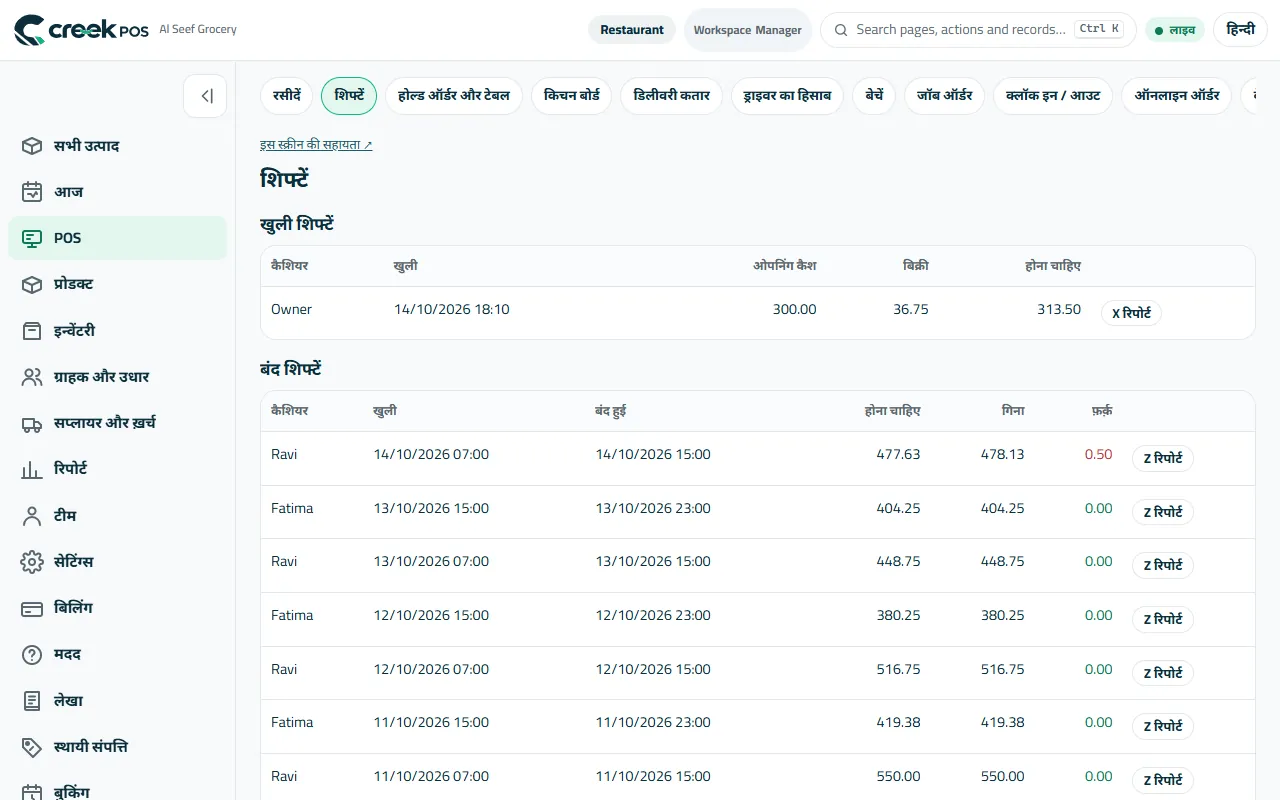Image resolution: width=1280 pixels, height=800 pixels.
Task: Click the सभी उत्पाद box icon
Action: tap(32, 146)
